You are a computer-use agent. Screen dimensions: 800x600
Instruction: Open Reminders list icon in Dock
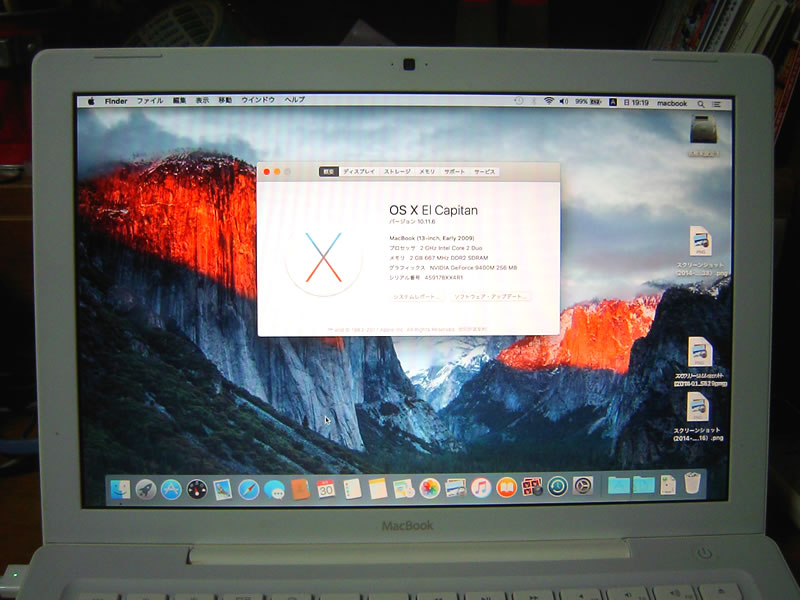[352, 489]
